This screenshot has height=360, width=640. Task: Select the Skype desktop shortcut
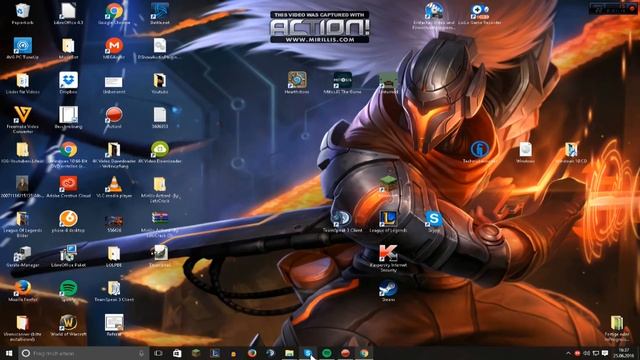pyautogui.click(x=433, y=222)
